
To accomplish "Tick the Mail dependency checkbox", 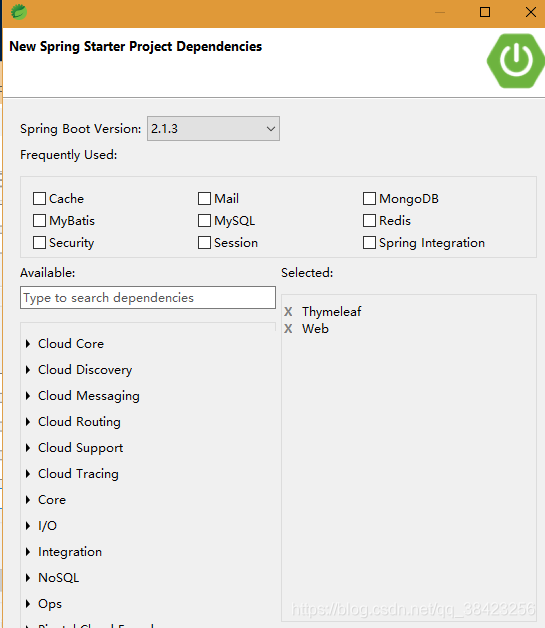I will point(204,199).
